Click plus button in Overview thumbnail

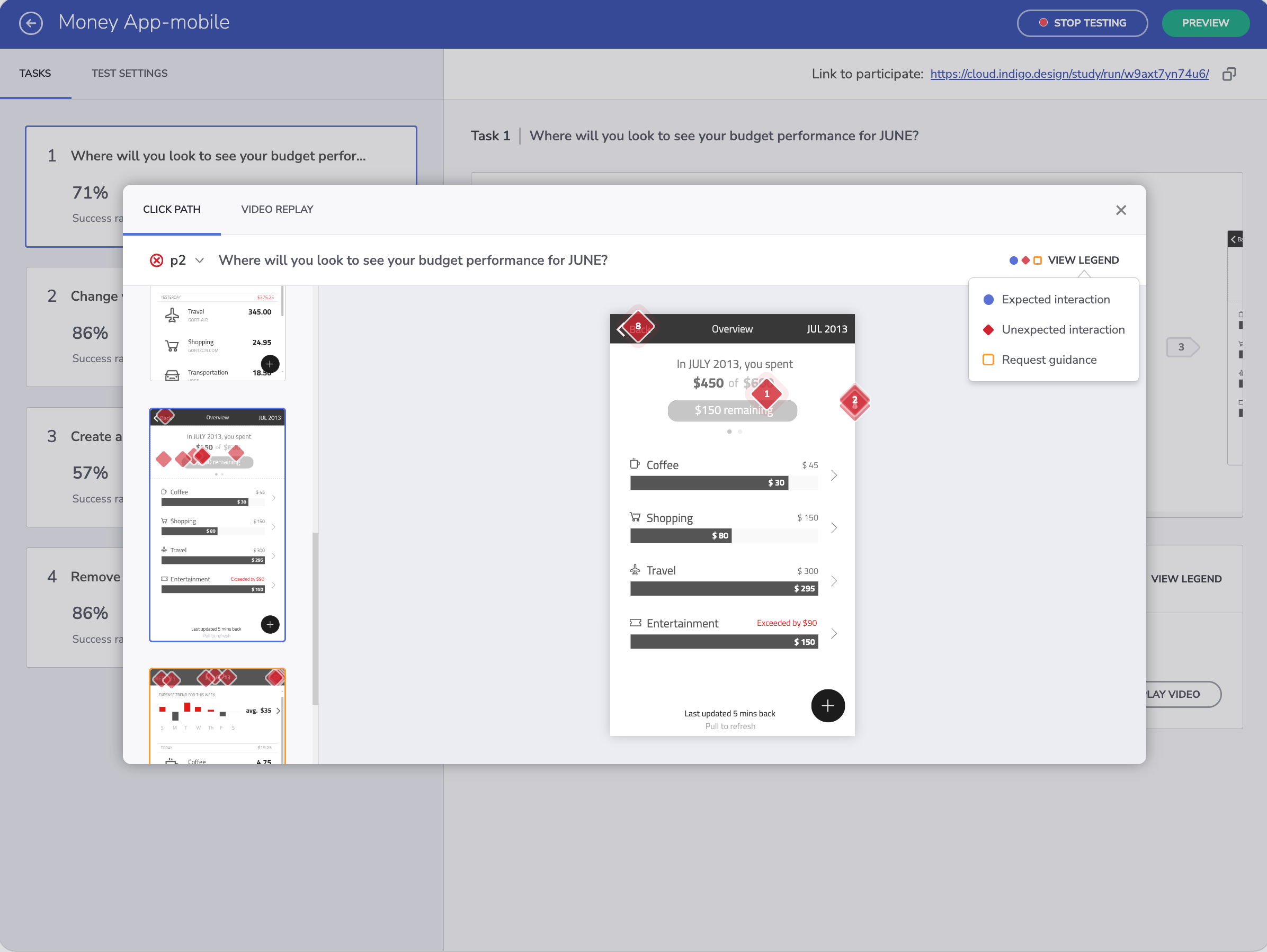pos(270,624)
